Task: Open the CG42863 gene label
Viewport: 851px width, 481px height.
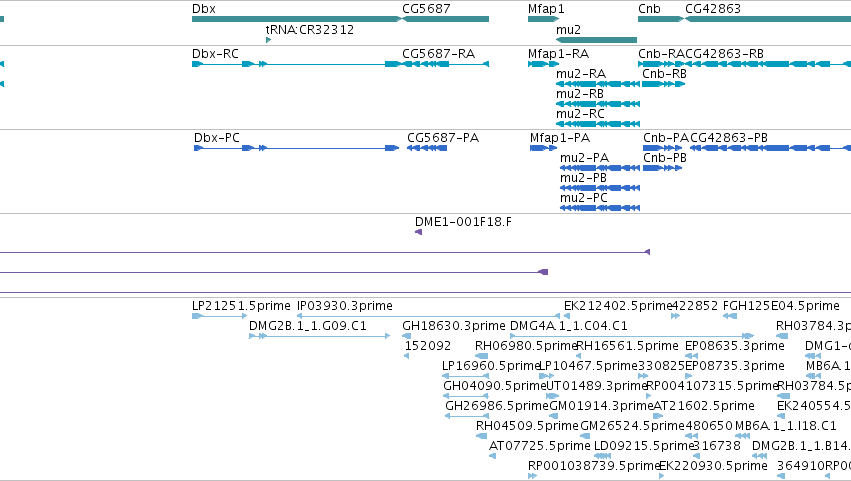Action: [x=713, y=9]
